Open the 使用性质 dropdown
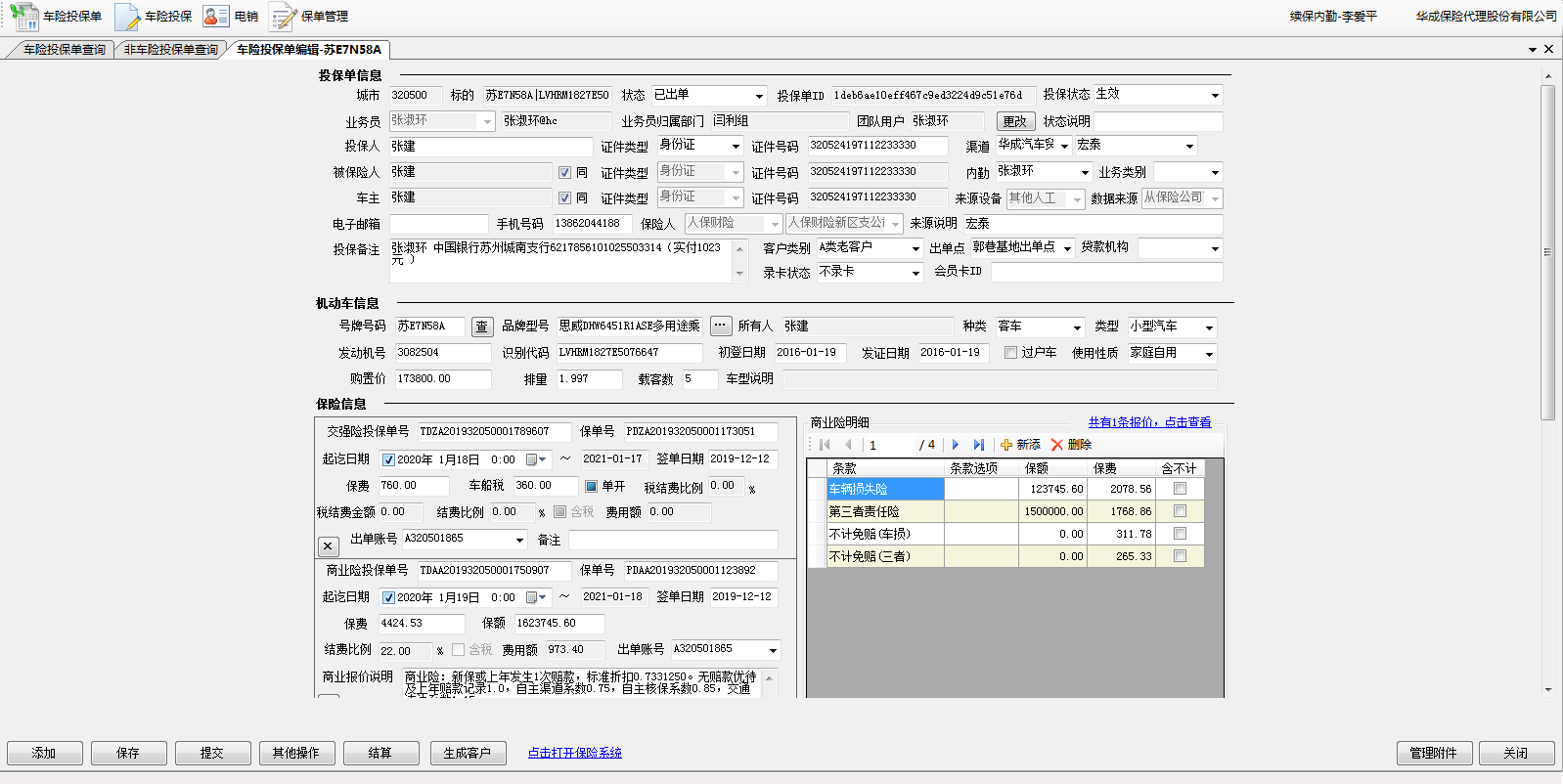 click(1209, 354)
